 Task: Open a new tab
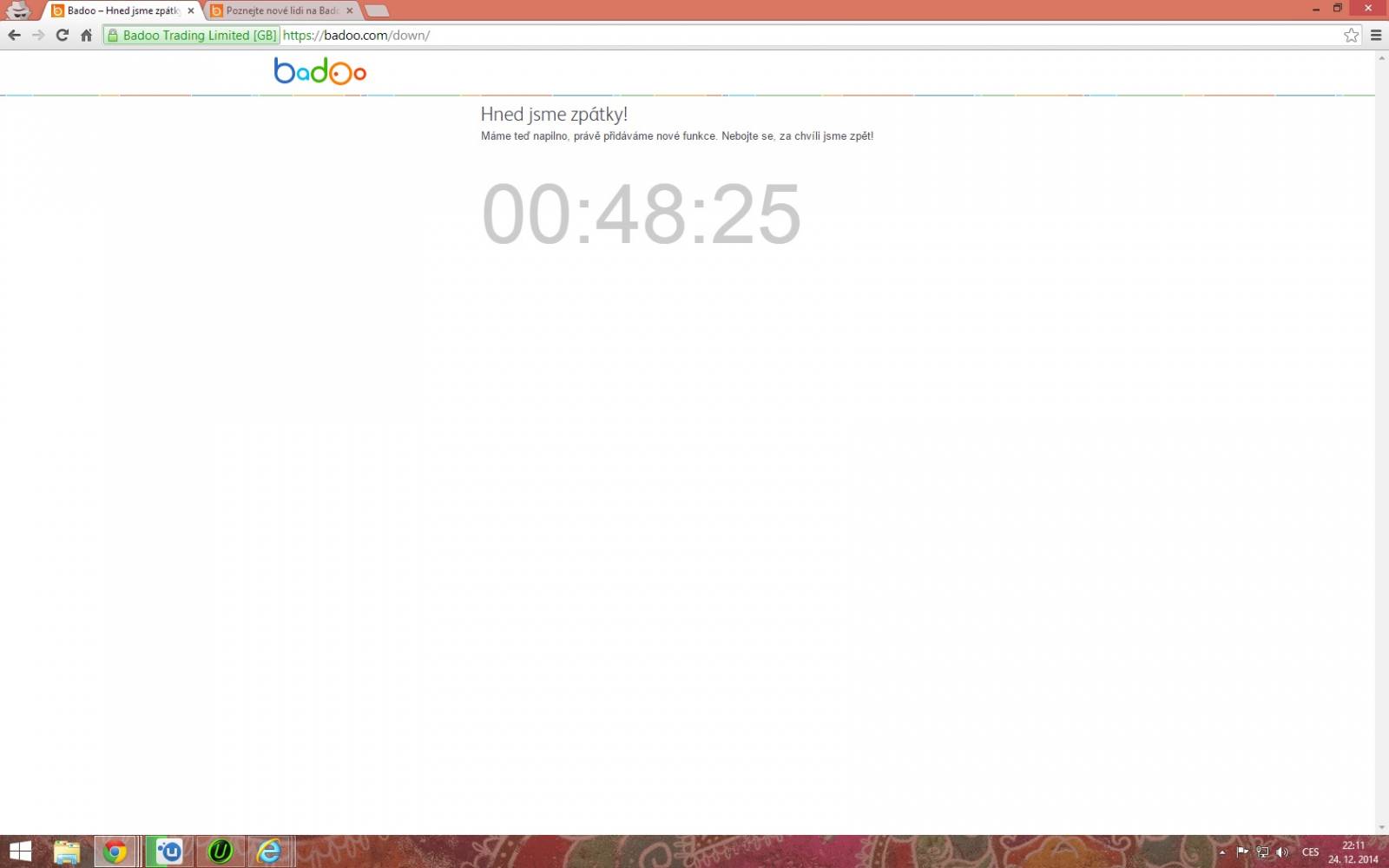coord(377,11)
